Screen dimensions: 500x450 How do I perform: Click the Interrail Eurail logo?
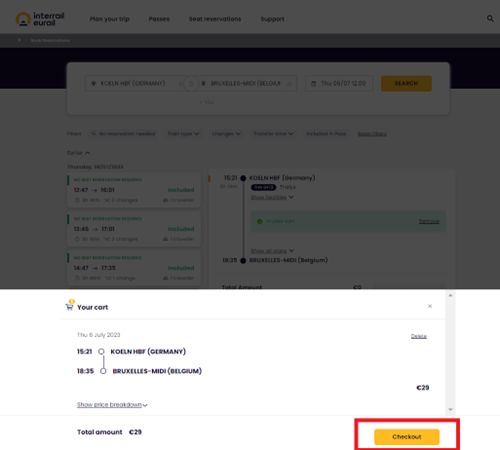click(x=40, y=19)
